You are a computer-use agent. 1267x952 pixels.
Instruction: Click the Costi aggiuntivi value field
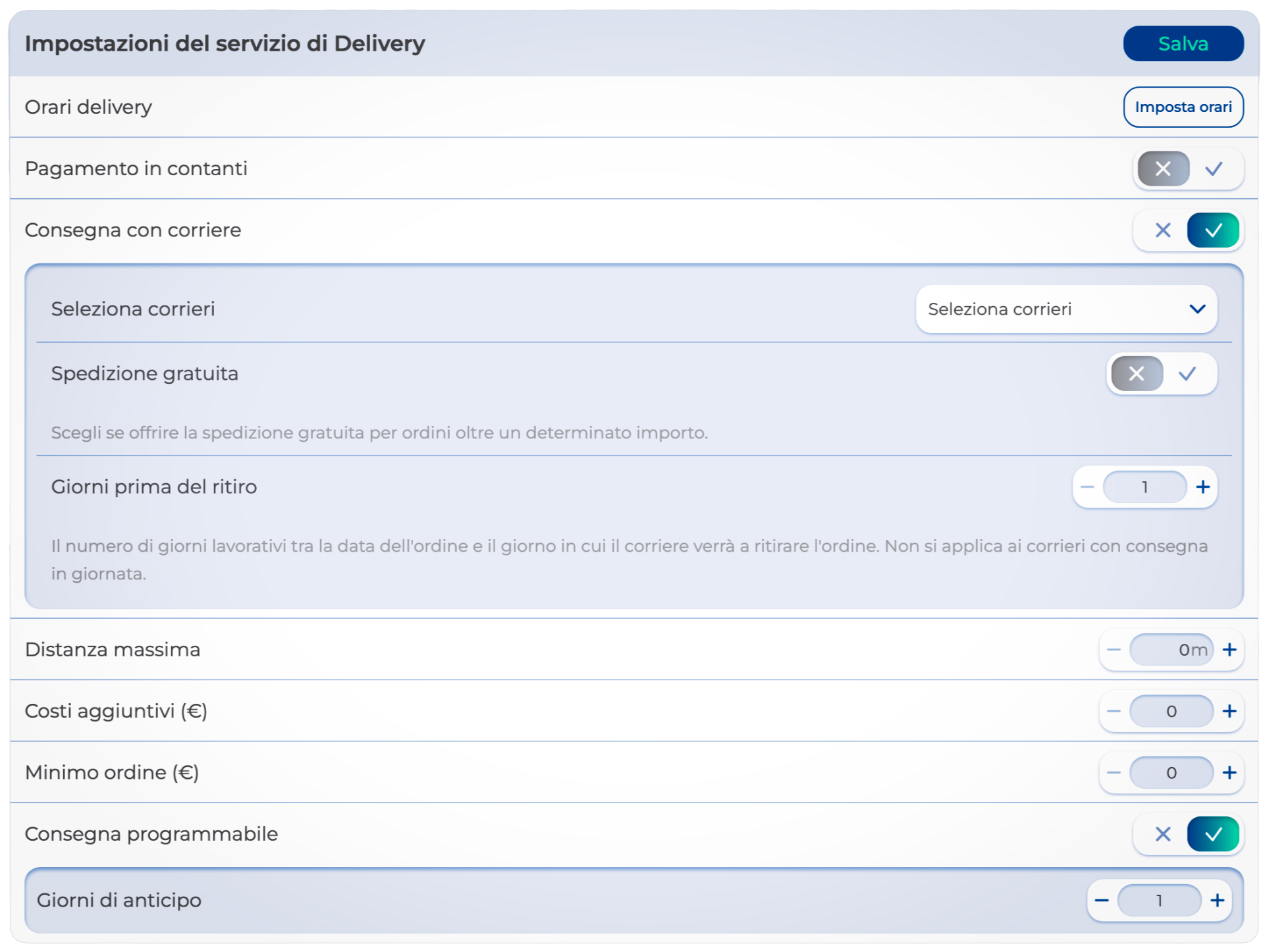point(1171,711)
